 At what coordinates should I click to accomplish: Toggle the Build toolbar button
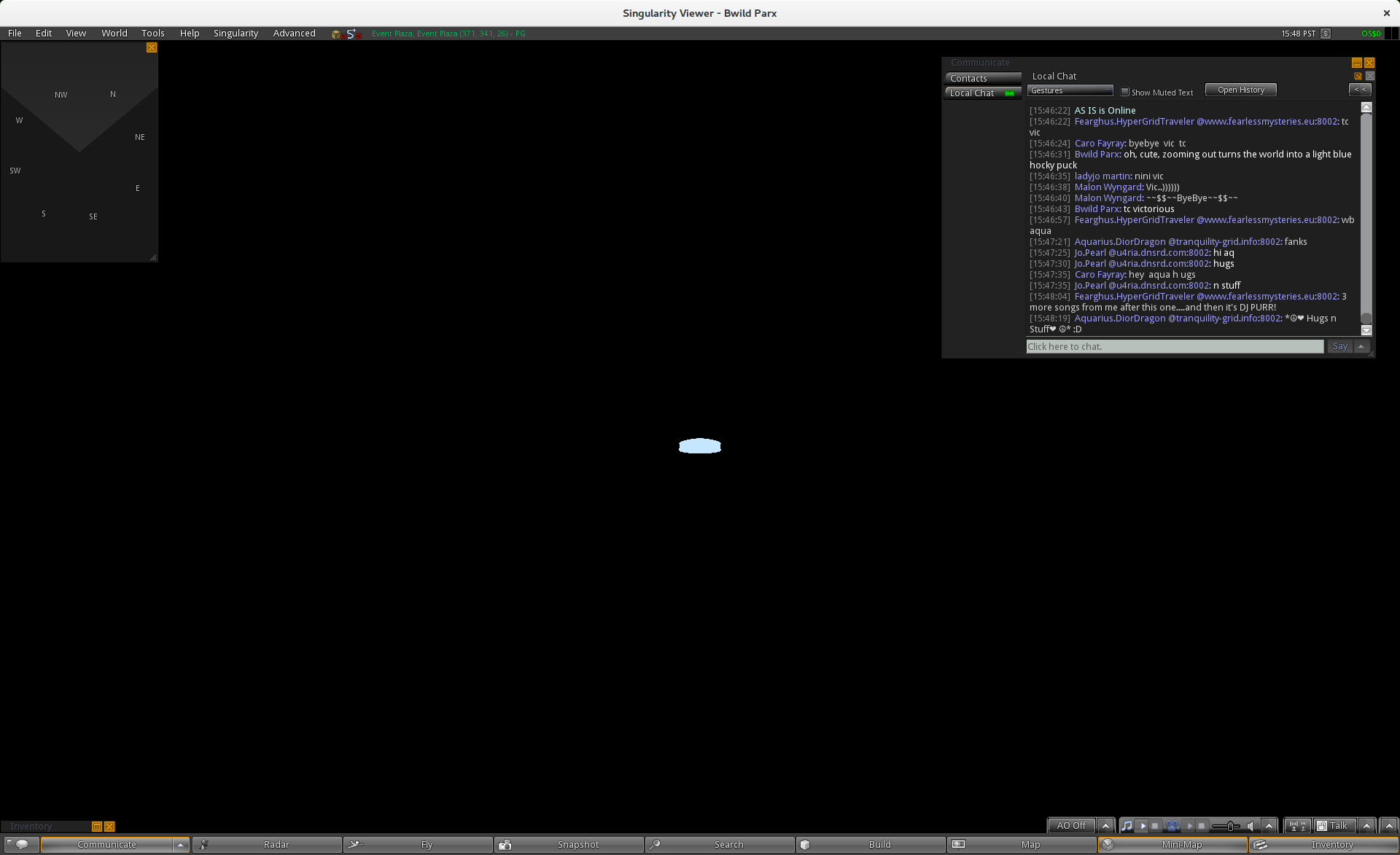point(871,844)
